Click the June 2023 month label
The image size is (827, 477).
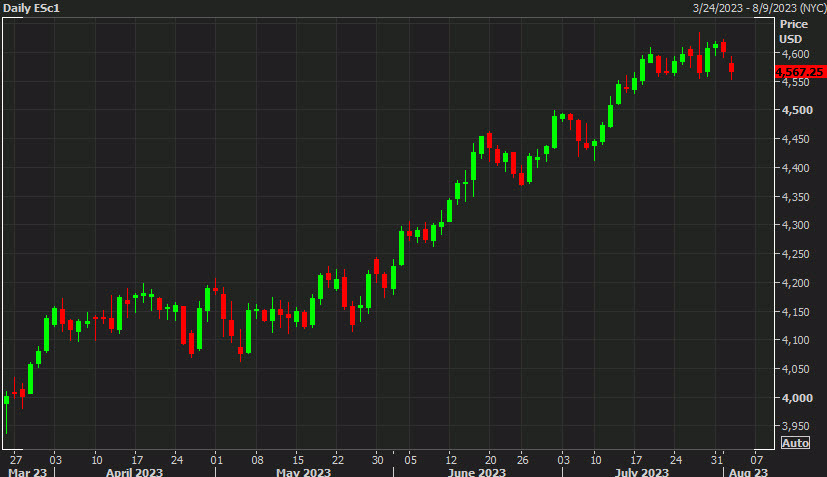(x=476, y=472)
